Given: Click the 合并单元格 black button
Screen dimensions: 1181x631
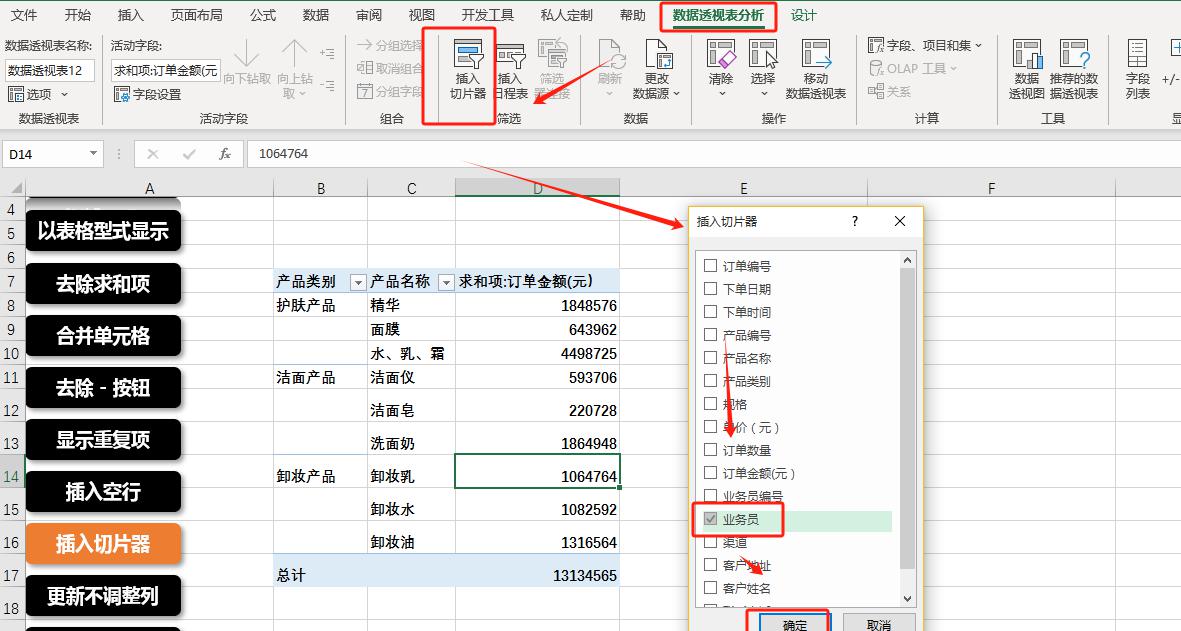Looking at the screenshot, I should coord(104,335).
